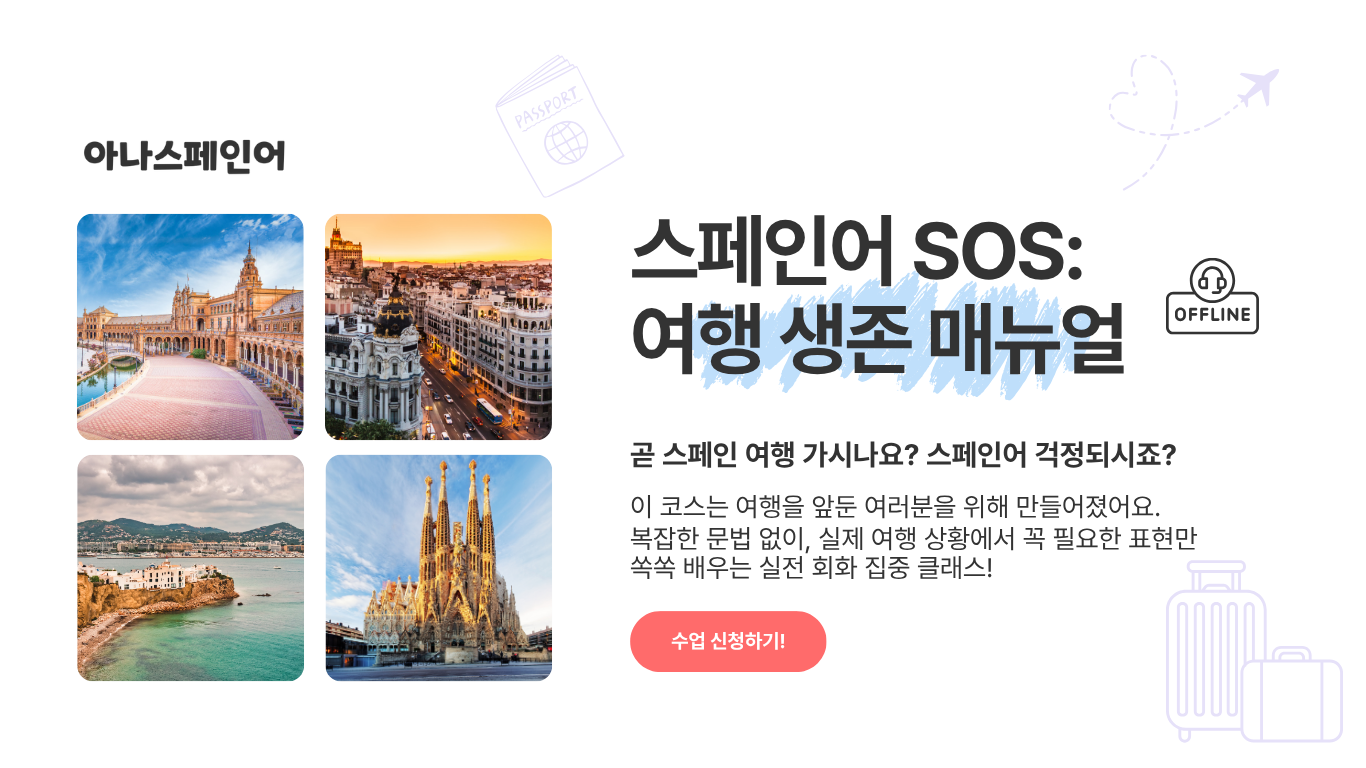The width and height of the screenshot is (1366, 768).
Task: Click the OFFLINE headset badge icon
Action: 1212,297
